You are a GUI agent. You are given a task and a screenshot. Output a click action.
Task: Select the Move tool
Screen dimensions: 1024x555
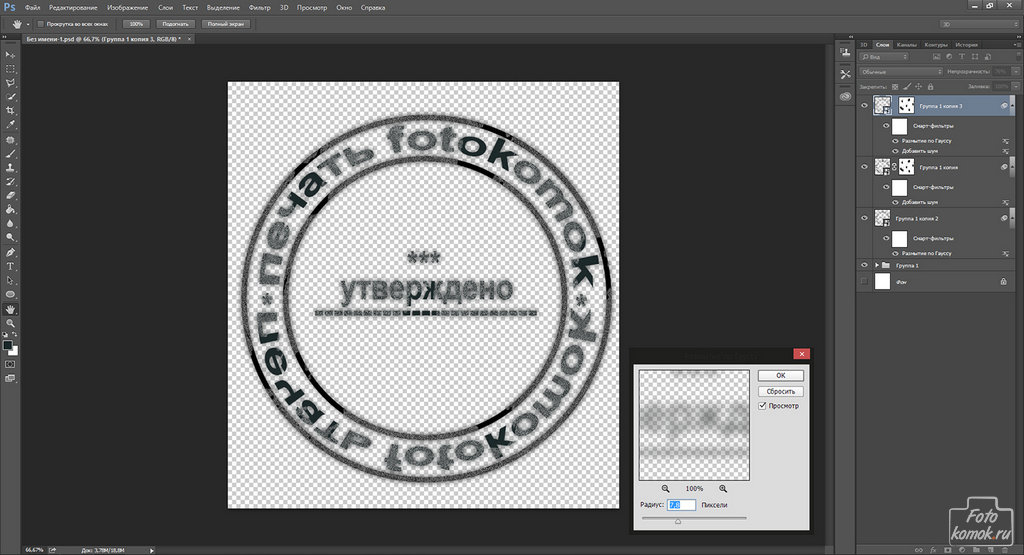10,55
